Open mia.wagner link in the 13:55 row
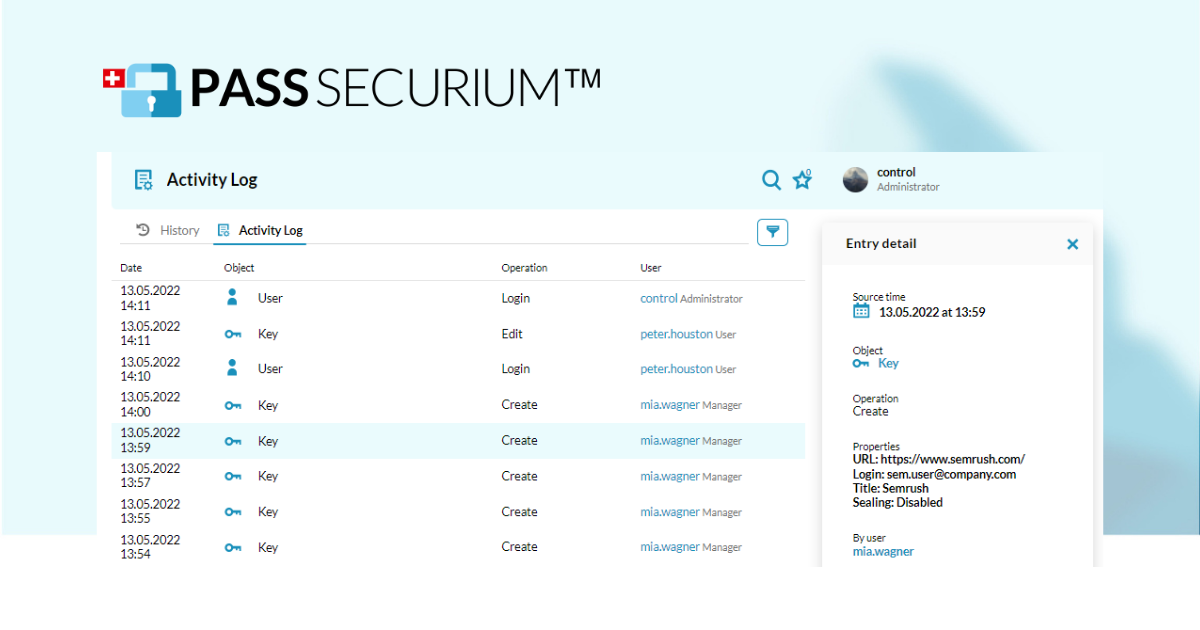1200x630 pixels. (670, 511)
